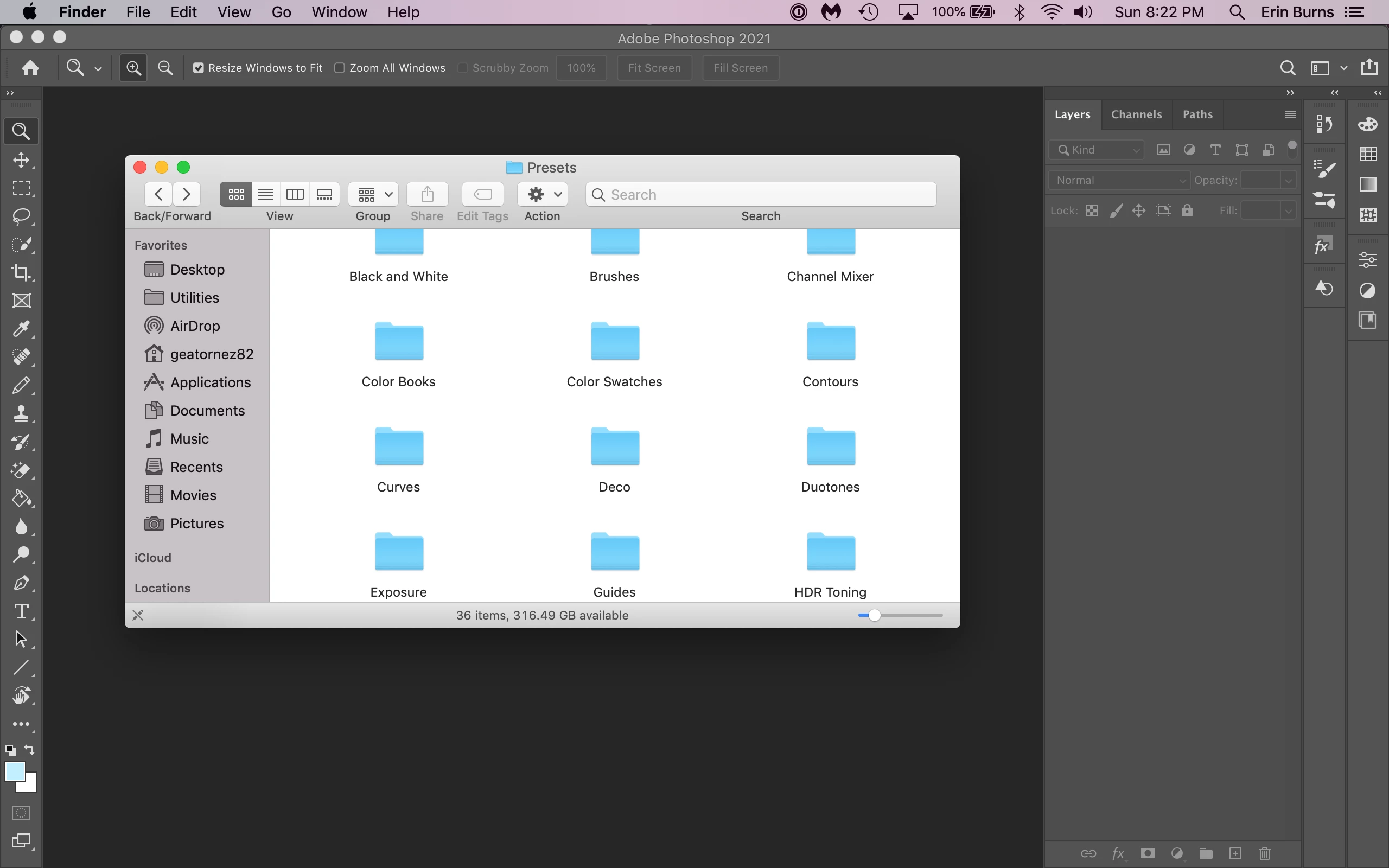Open the Group dropdown in Finder
This screenshot has width=1389, height=868.
373,194
